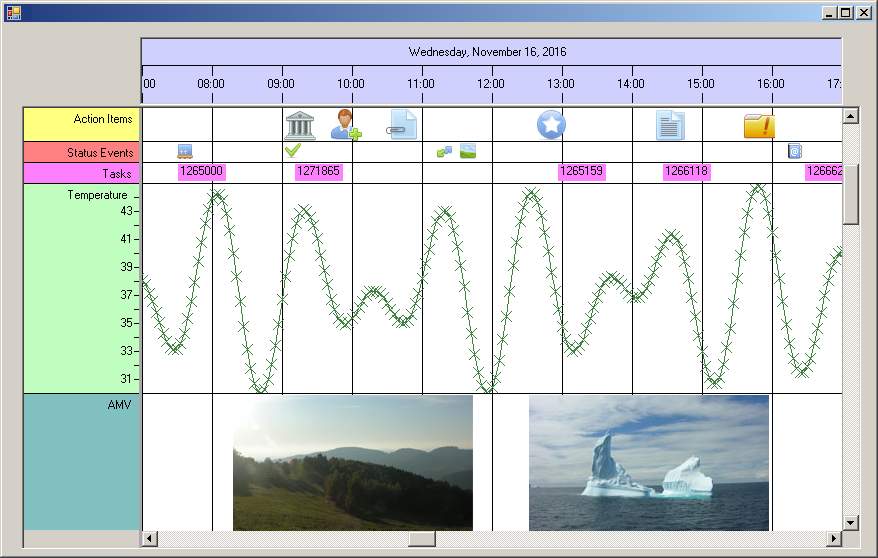Open the blue text document icon
Viewport: 878px width, 558px height.
pyautogui.click(x=670, y=125)
